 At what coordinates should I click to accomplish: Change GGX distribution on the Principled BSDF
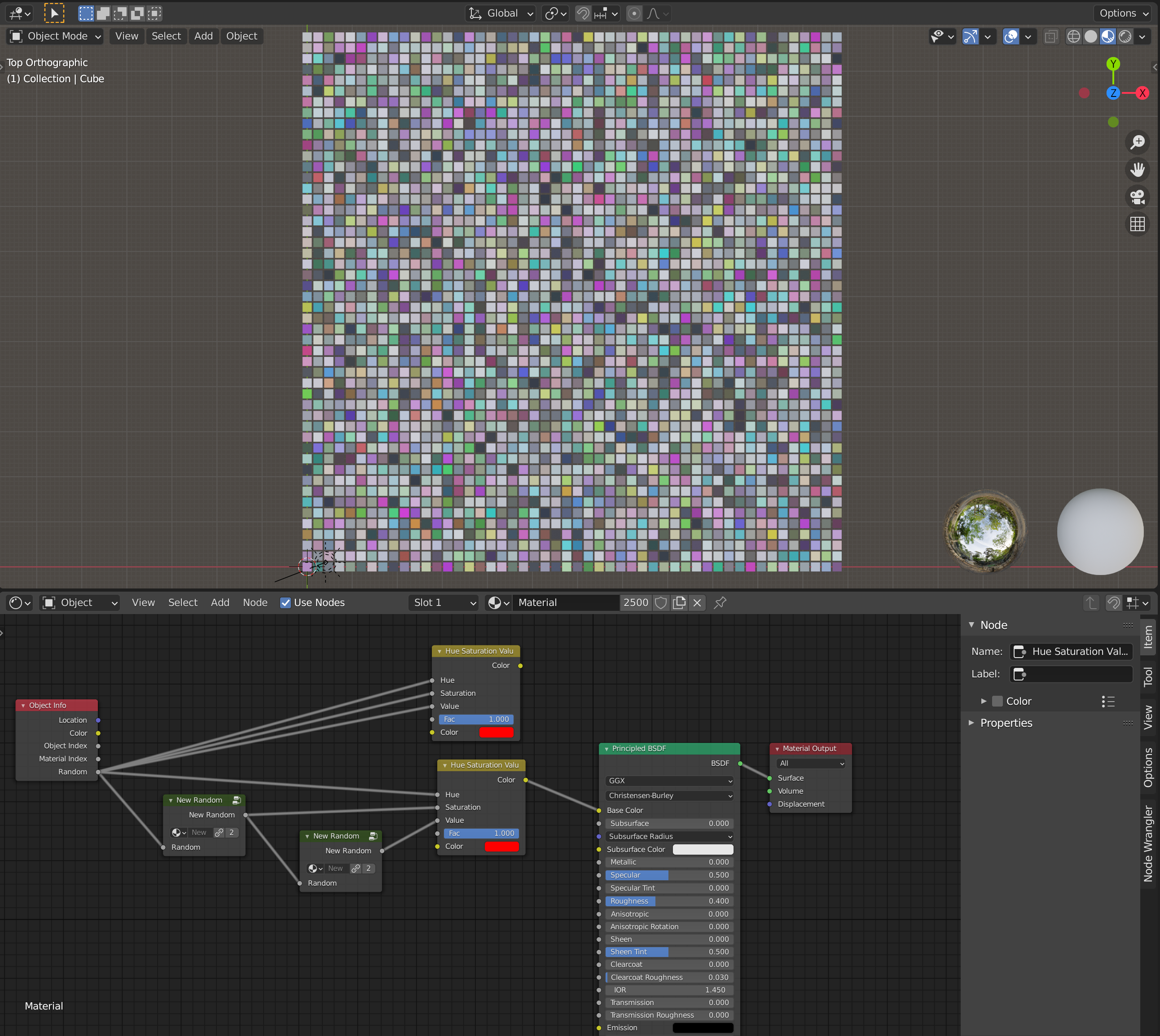pyautogui.click(x=669, y=781)
